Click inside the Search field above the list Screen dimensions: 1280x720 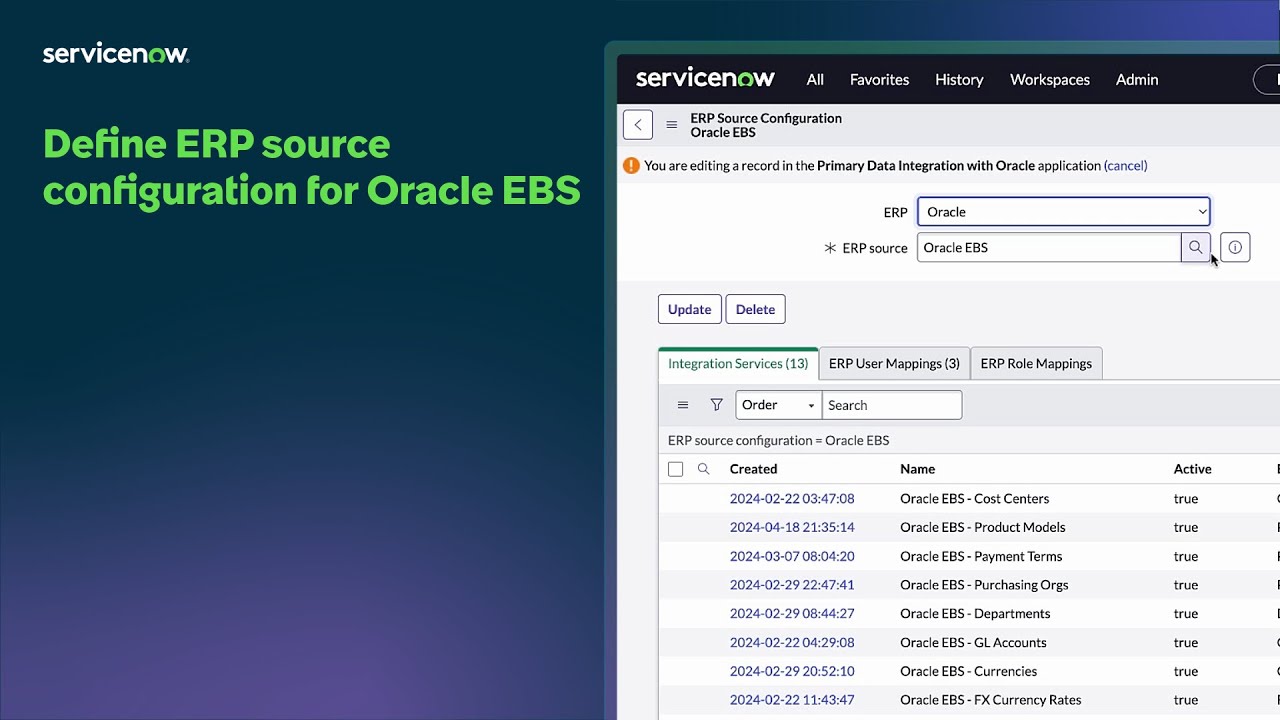coord(890,405)
